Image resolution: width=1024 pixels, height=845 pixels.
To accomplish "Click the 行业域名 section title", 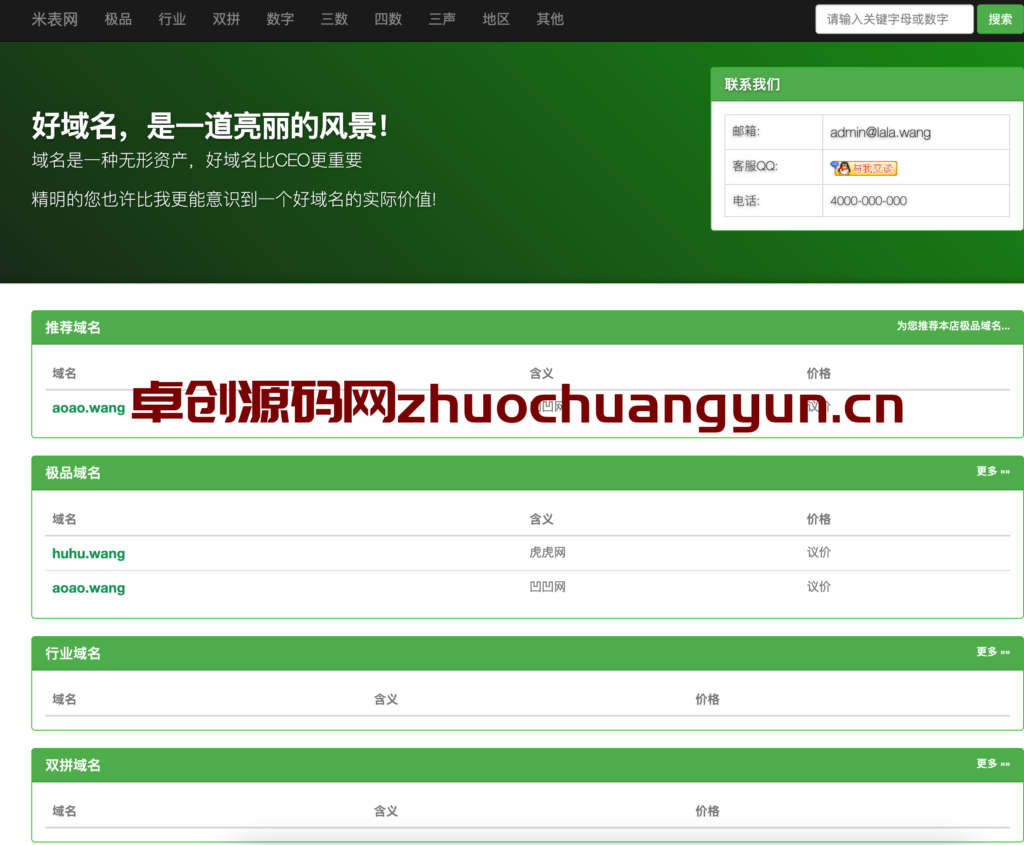I will coord(72,653).
